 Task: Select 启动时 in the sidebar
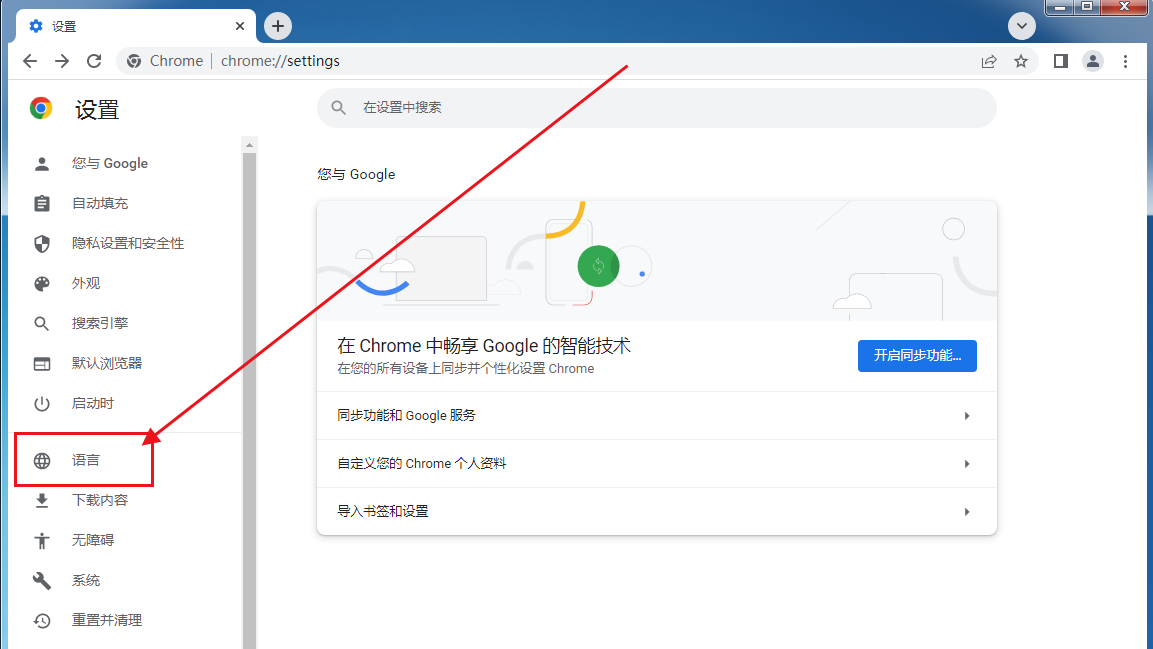93,404
